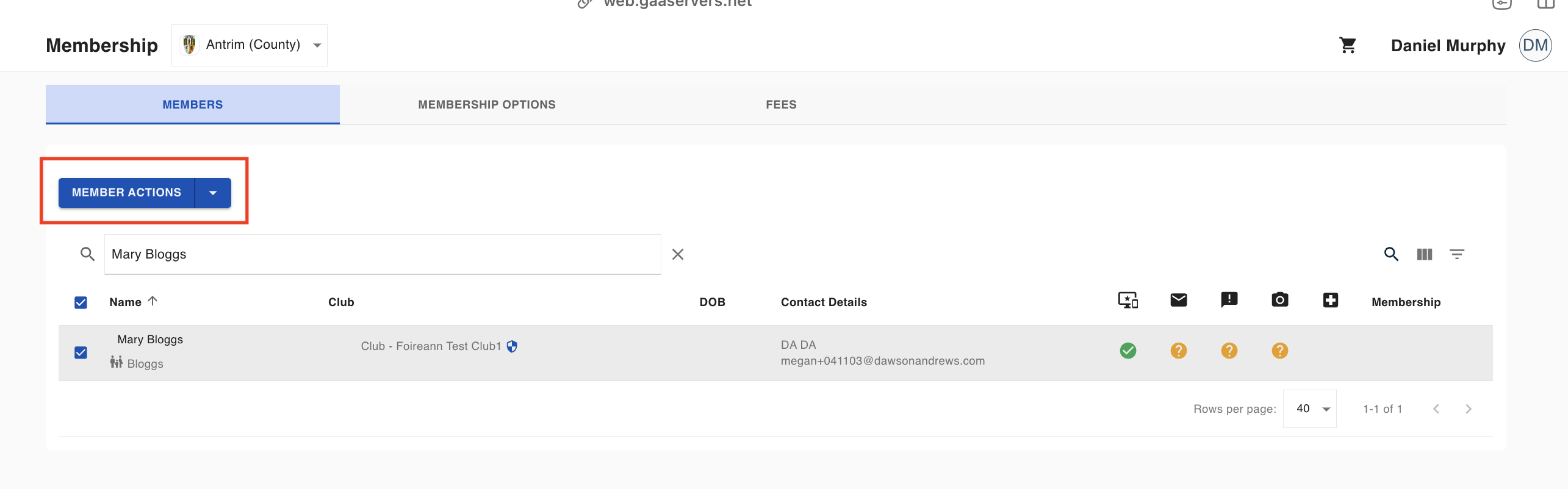Toggle the select-all checkbox in header
The height and width of the screenshot is (489, 1568).
(81, 302)
